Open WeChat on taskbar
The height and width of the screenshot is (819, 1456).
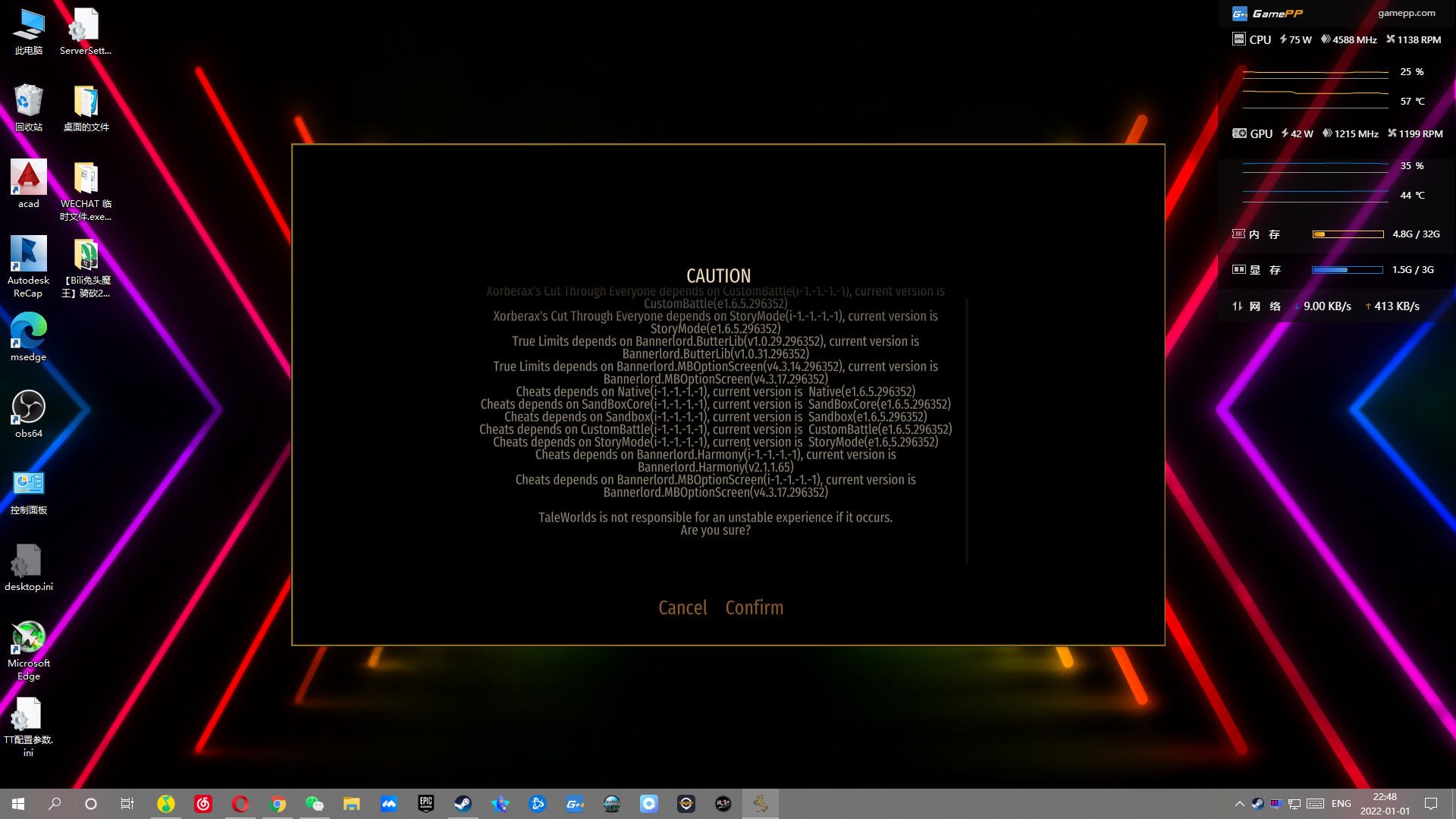point(315,804)
